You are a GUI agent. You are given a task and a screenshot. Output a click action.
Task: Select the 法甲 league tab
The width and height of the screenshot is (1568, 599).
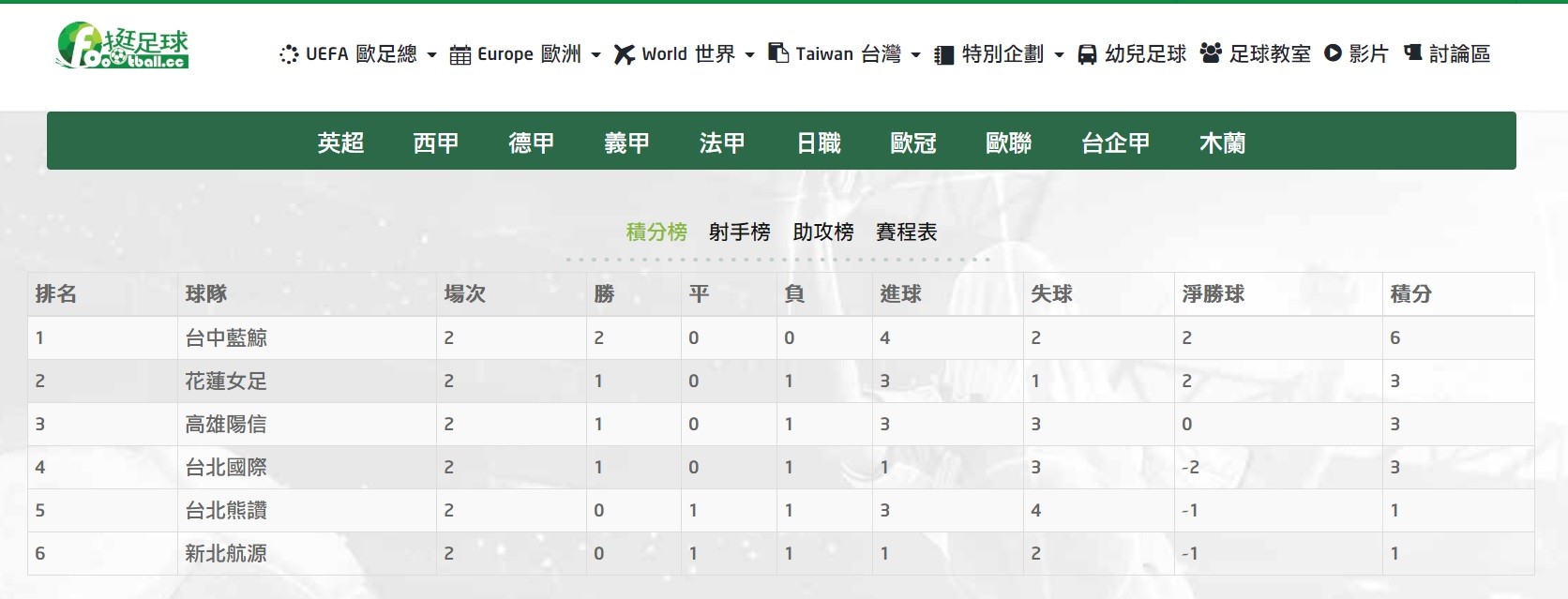pos(722,142)
